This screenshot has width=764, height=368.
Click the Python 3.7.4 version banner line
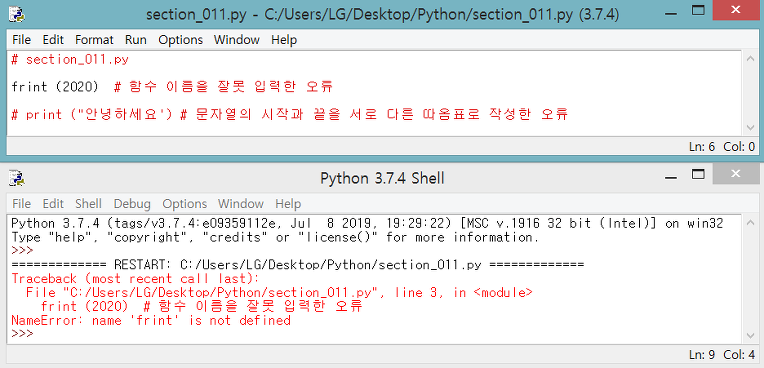(x=367, y=224)
